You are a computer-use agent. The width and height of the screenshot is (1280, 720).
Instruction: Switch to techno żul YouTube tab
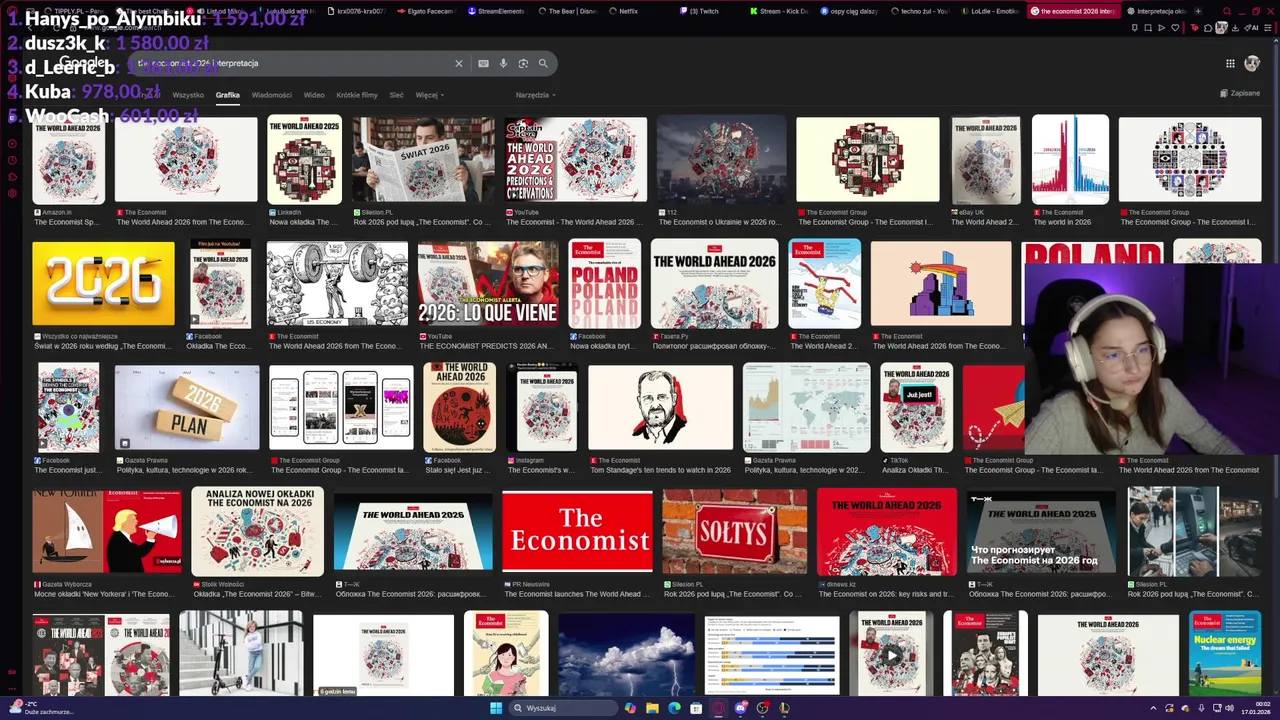click(920, 11)
